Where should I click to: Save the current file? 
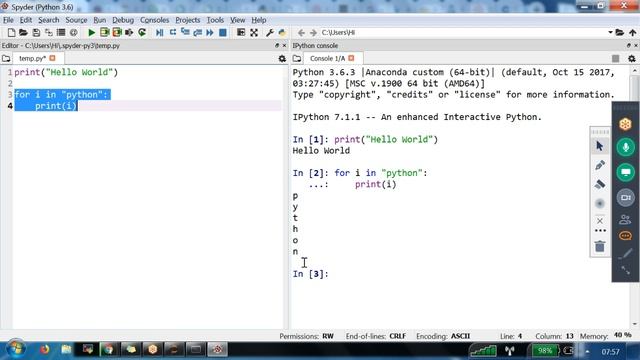click(36, 33)
